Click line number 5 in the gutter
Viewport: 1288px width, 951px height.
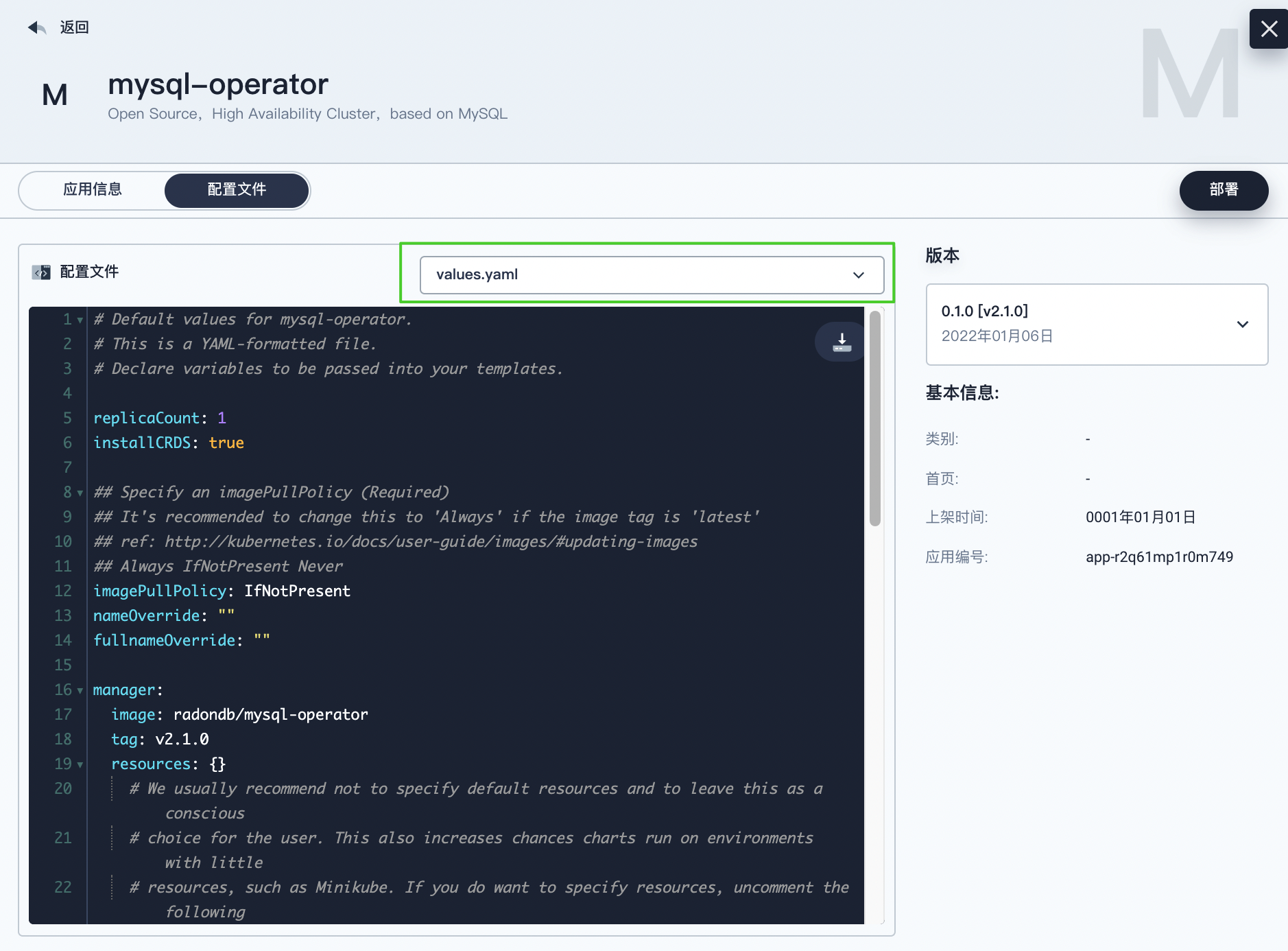[x=67, y=418]
